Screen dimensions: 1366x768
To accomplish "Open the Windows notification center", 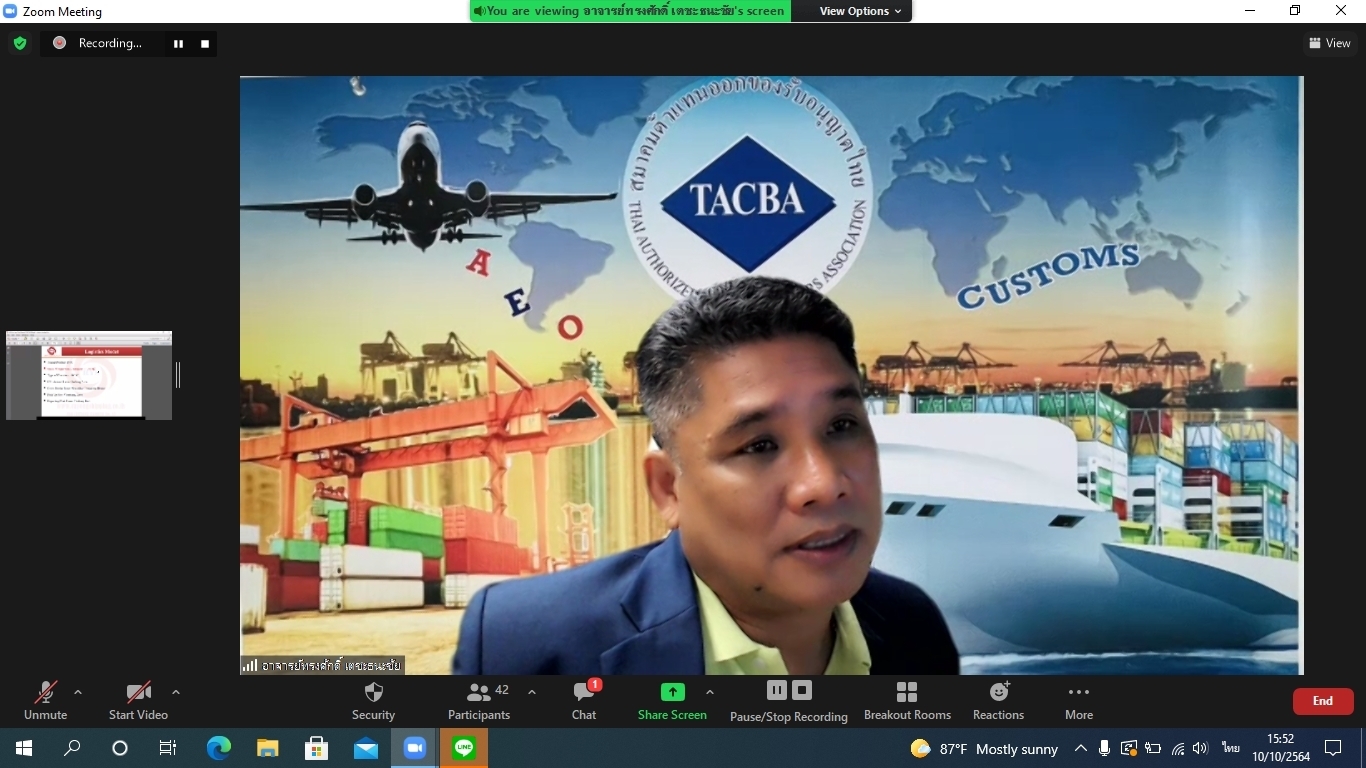I will tap(1333, 748).
